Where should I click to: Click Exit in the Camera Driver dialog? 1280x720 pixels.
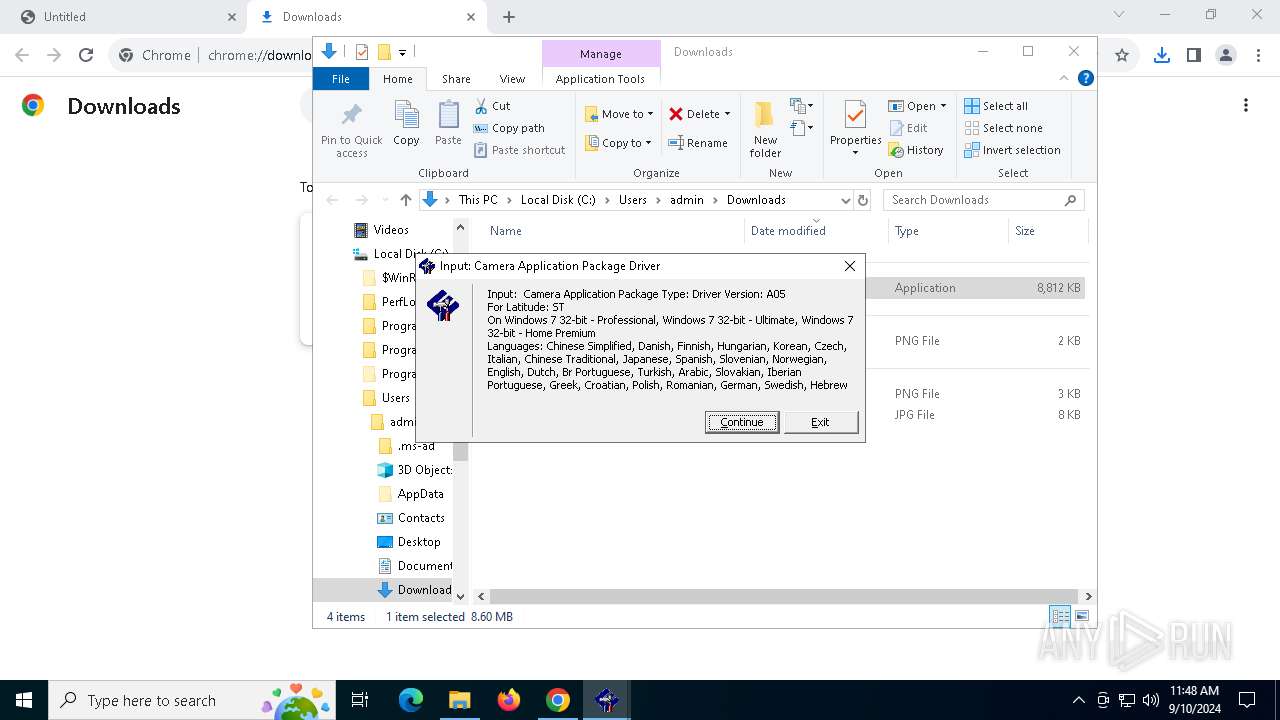820,422
